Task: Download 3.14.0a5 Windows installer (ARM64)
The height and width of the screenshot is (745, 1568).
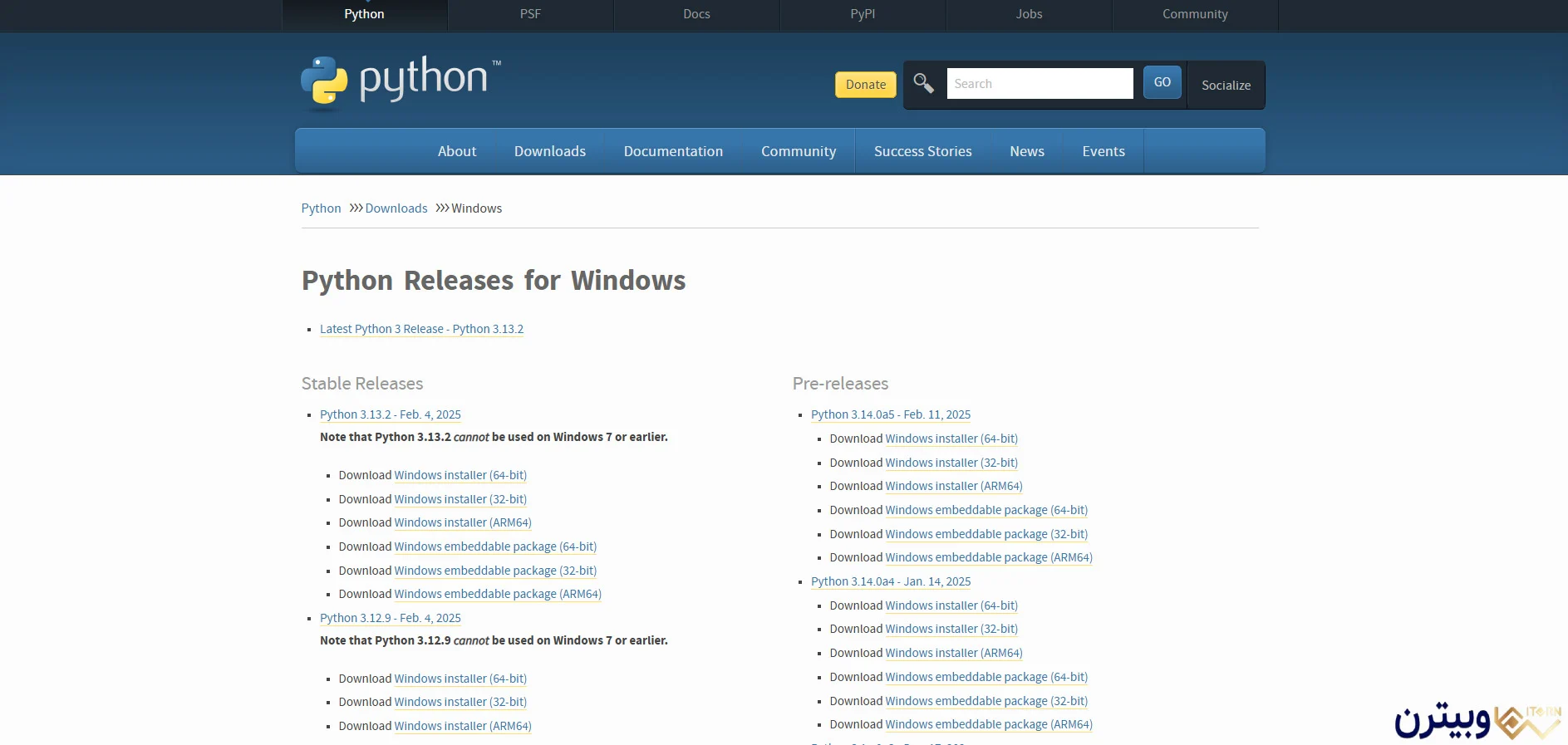Action: point(954,486)
